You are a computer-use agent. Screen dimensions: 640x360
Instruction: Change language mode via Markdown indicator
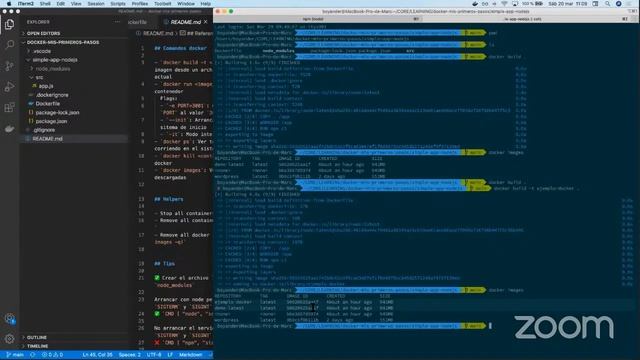(191, 355)
